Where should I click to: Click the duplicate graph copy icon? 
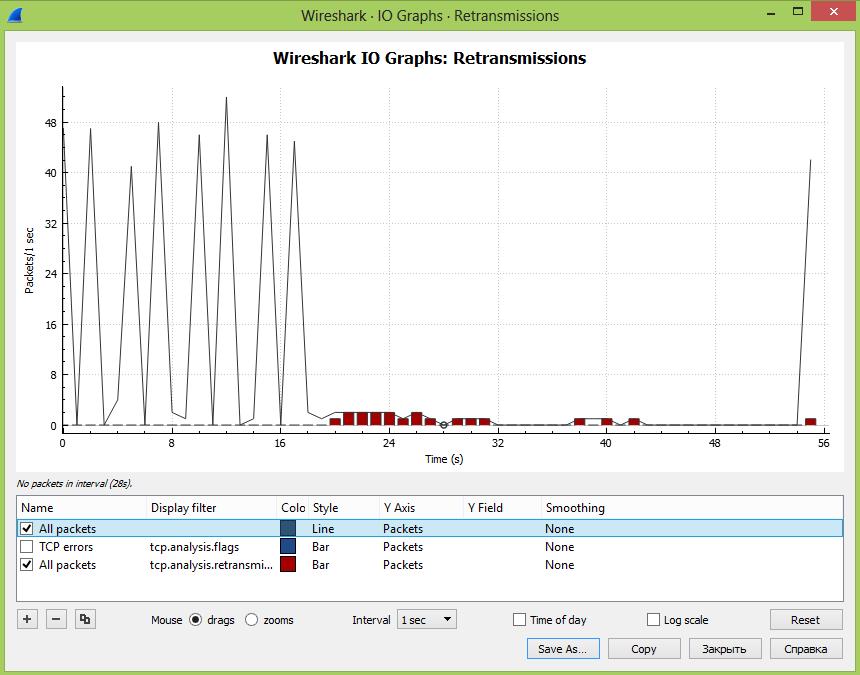coord(86,620)
